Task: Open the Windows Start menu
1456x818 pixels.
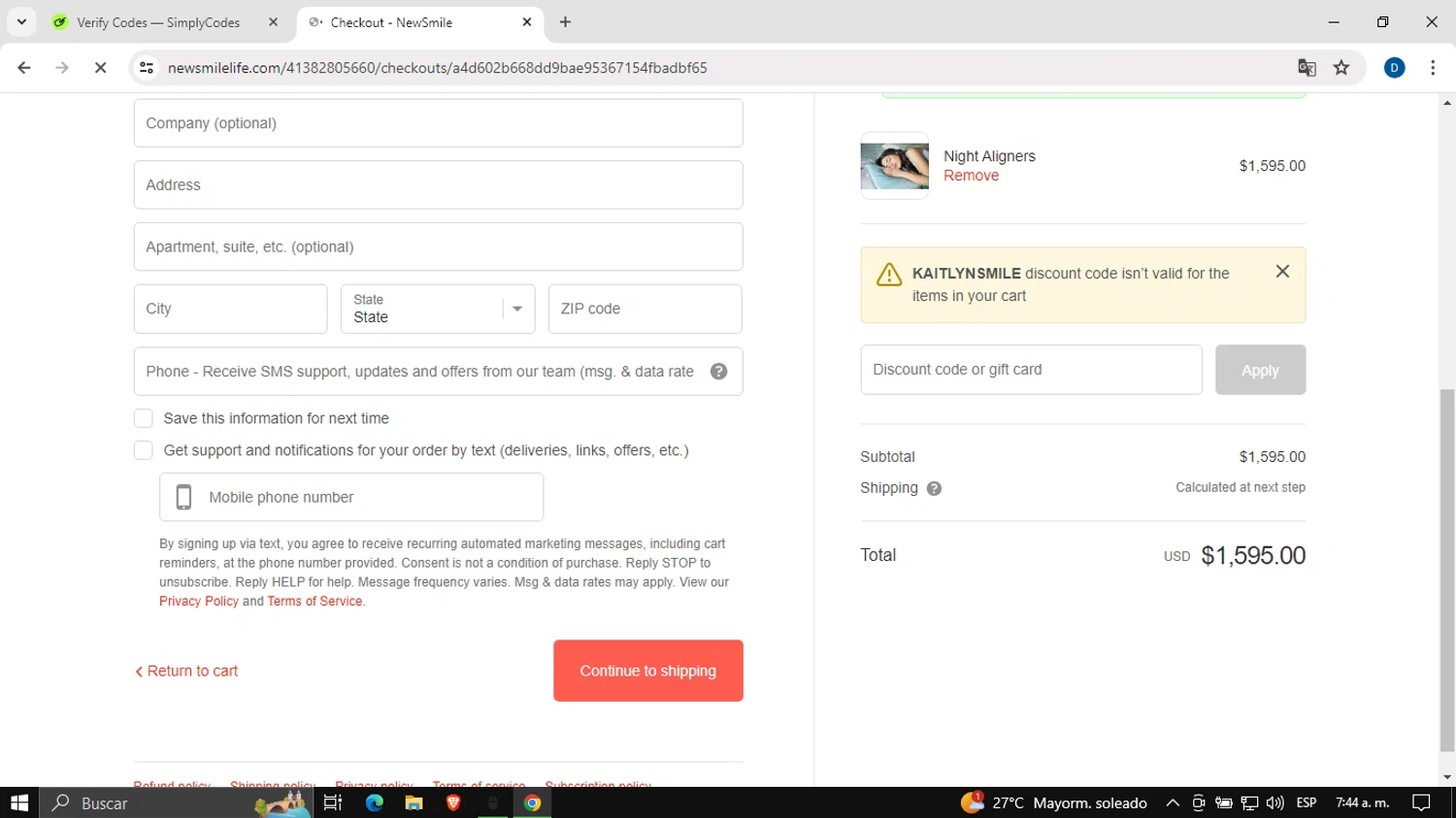Action: click(19, 802)
